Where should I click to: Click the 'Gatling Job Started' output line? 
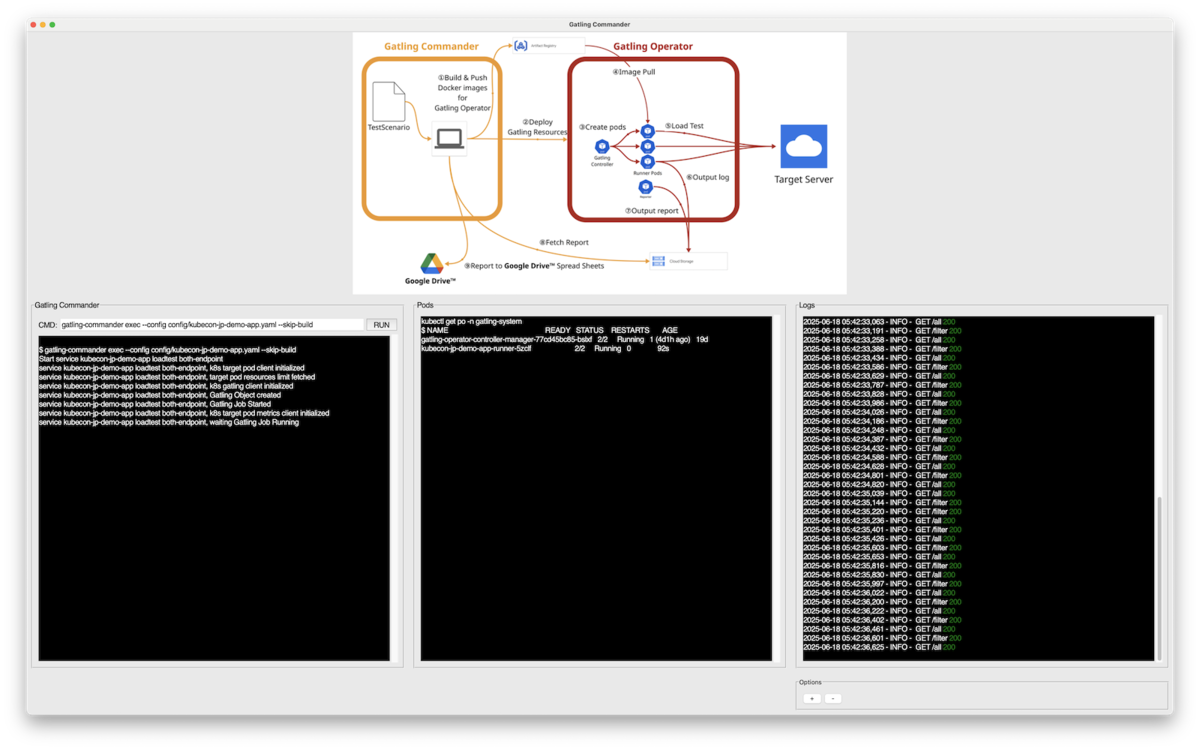coord(155,404)
